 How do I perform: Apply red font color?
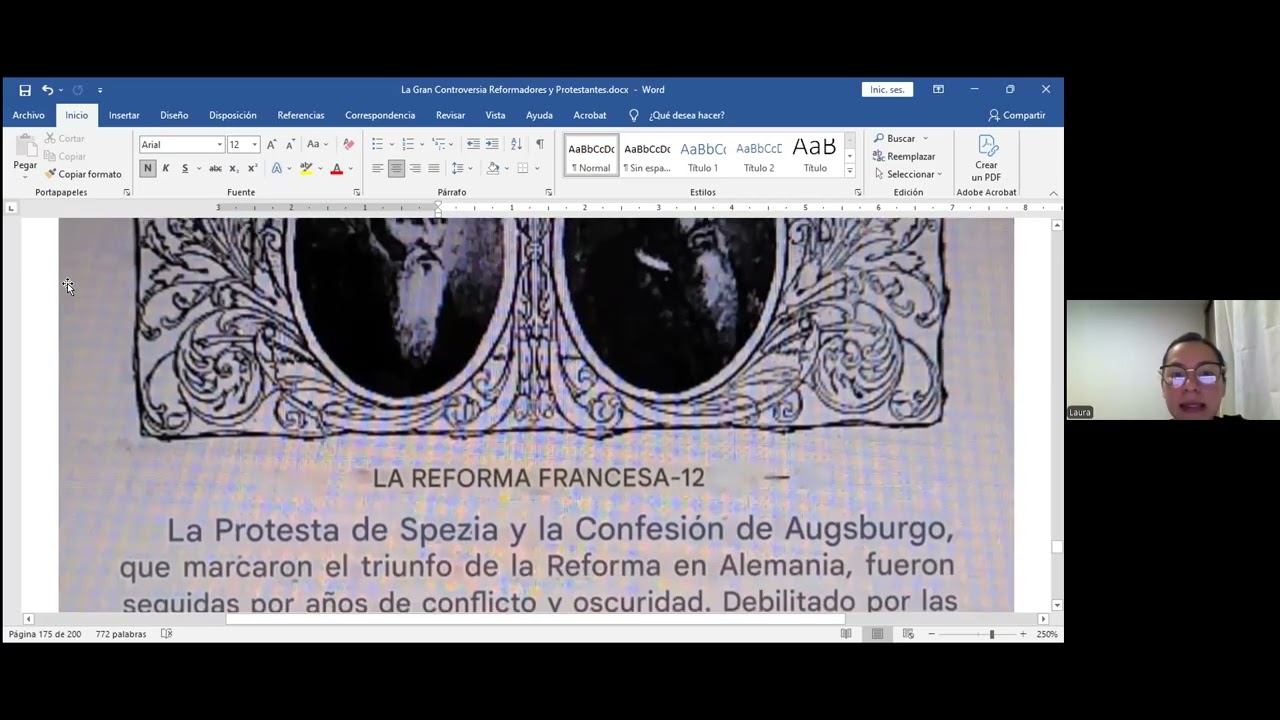coord(337,168)
